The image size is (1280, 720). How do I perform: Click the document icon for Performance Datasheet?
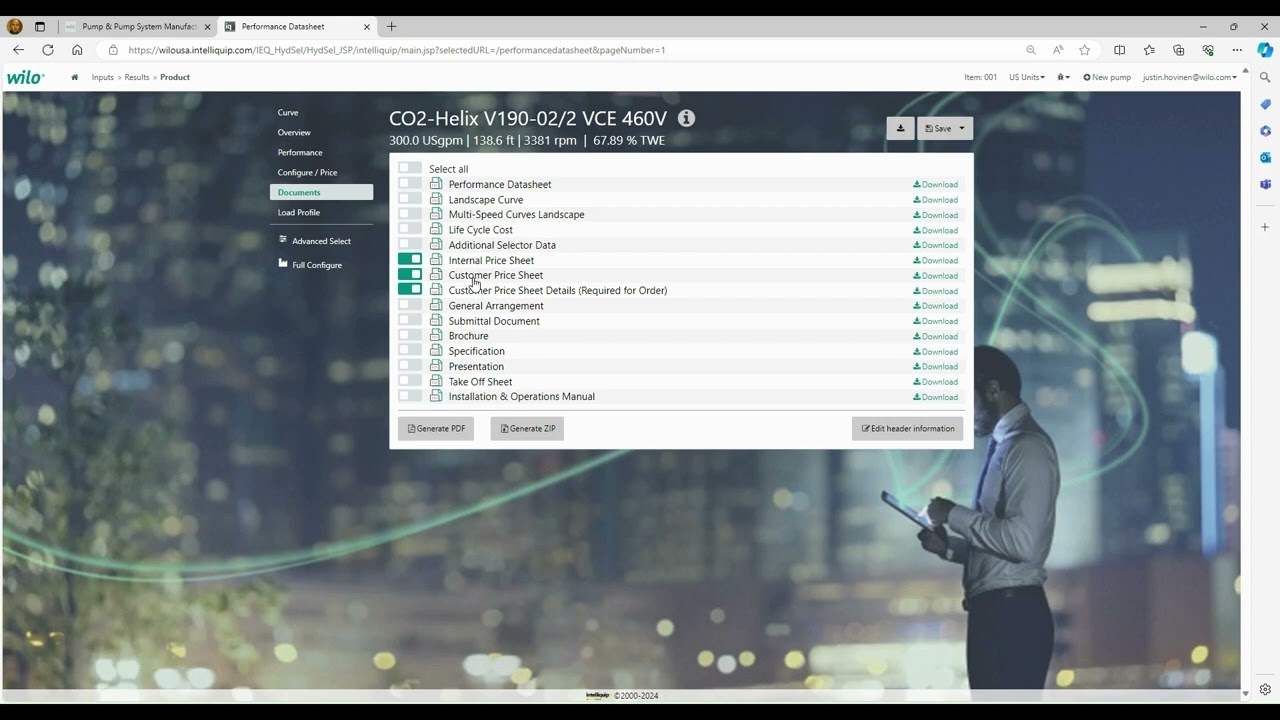point(436,184)
